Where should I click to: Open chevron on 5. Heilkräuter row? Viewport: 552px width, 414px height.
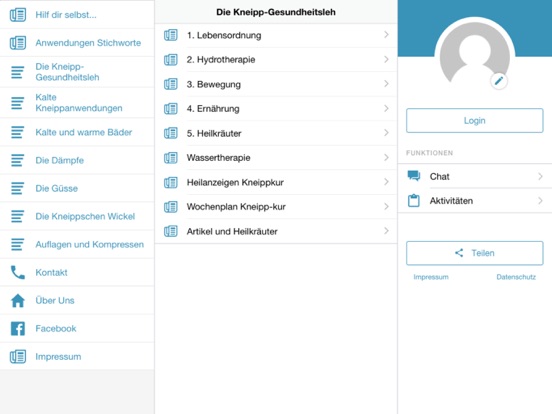386,133
